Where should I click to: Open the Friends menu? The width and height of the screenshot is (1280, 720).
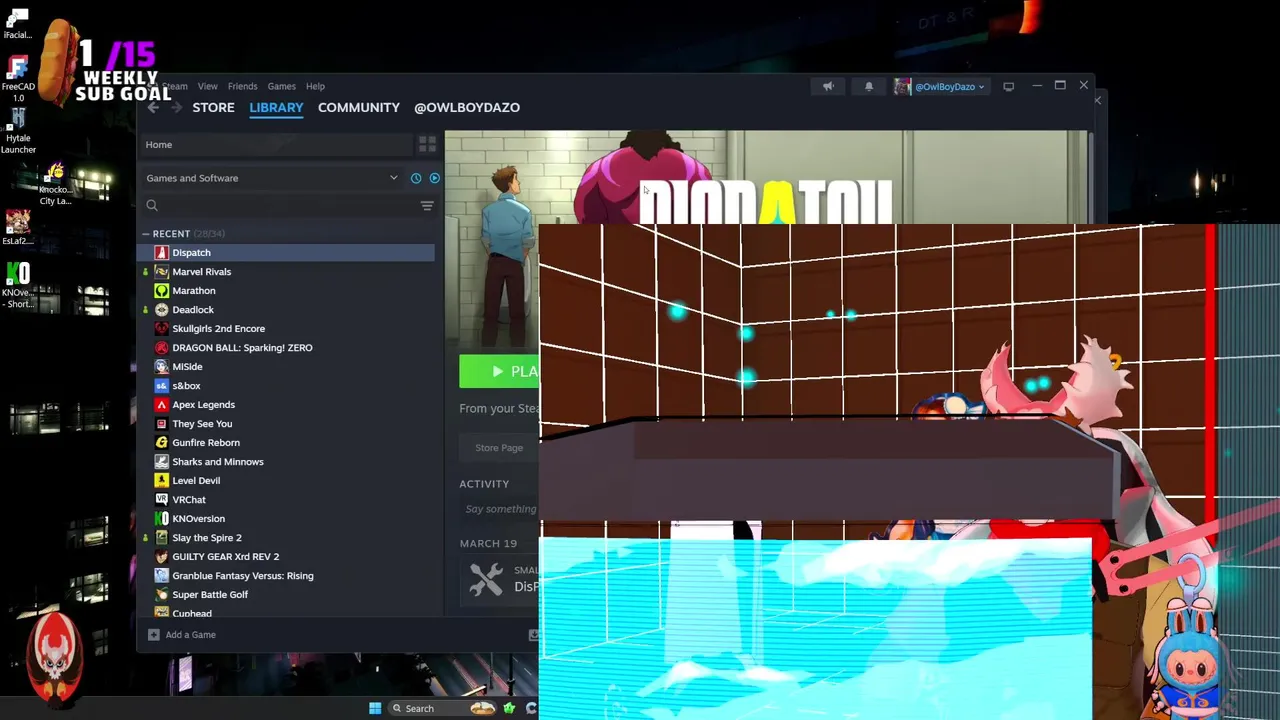click(242, 86)
